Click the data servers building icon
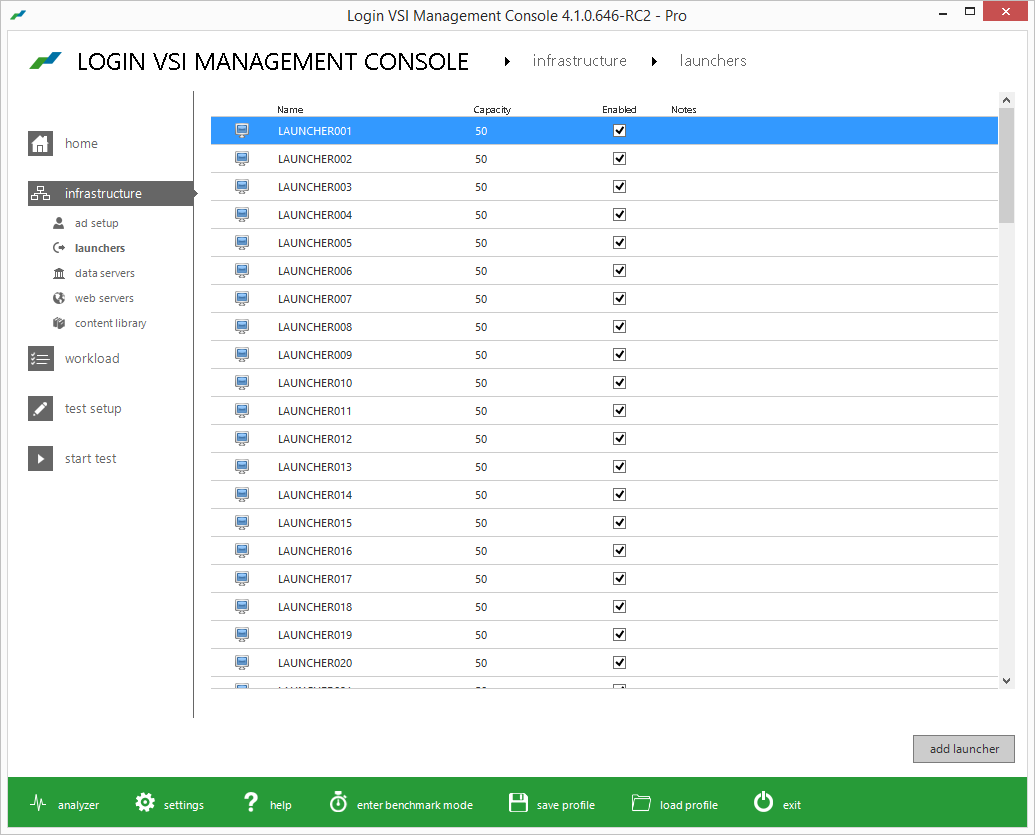1035x835 pixels. pyautogui.click(x=59, y=273)
